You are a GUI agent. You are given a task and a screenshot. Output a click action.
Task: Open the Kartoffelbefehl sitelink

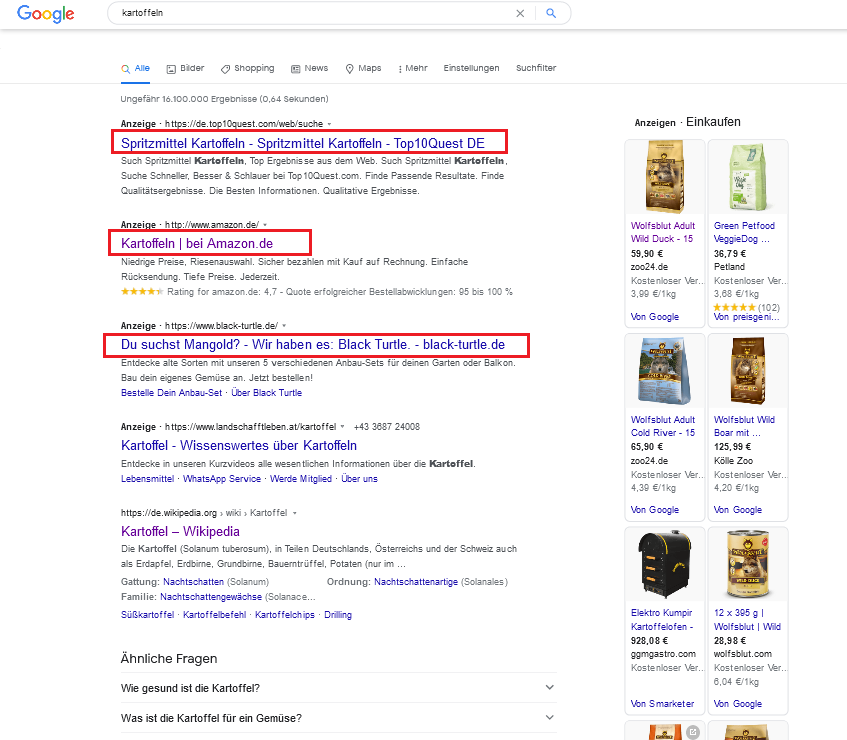(x=214, y=615)
